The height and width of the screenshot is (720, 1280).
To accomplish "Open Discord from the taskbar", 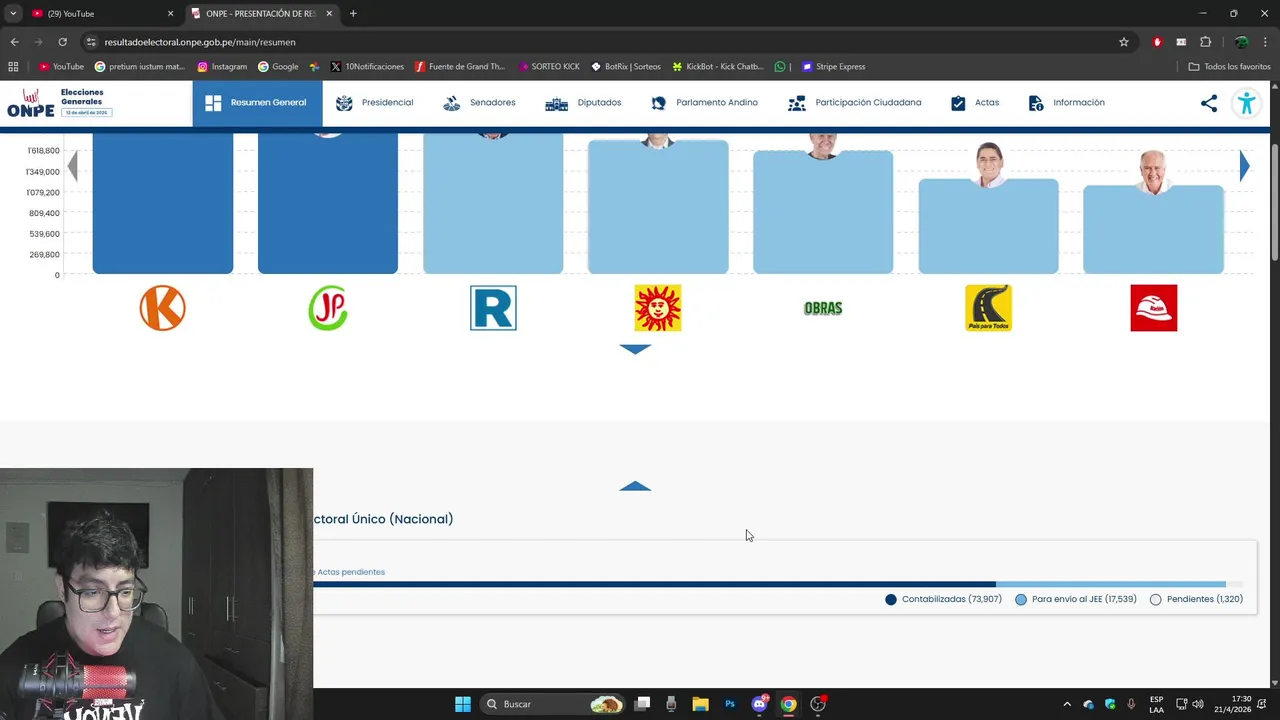I will pyautogui.click(x=759, y=704).
